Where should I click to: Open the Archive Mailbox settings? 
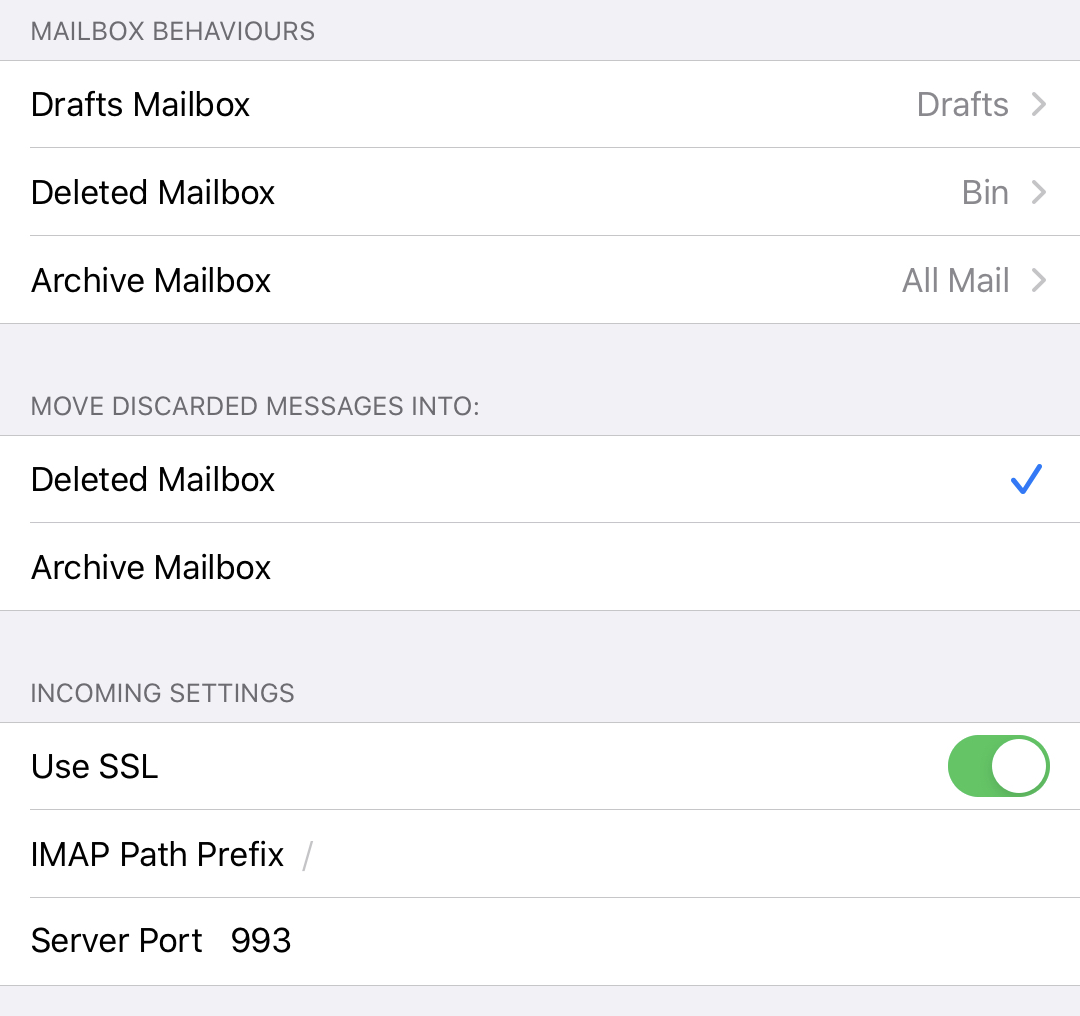coord(540,280)
